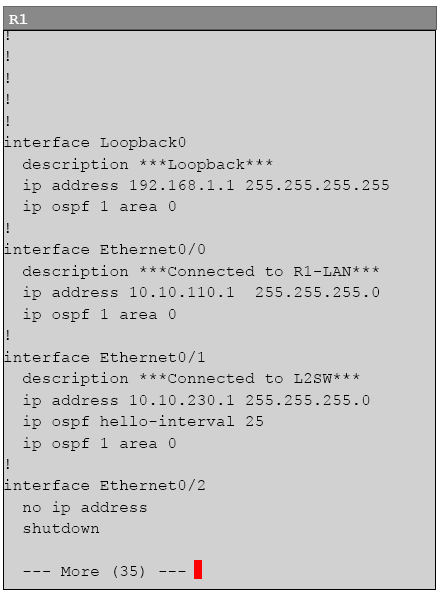Screen dimensions: 440x600
Task: Click the 192.168.1.1 address line
Action: pos(206,186)
